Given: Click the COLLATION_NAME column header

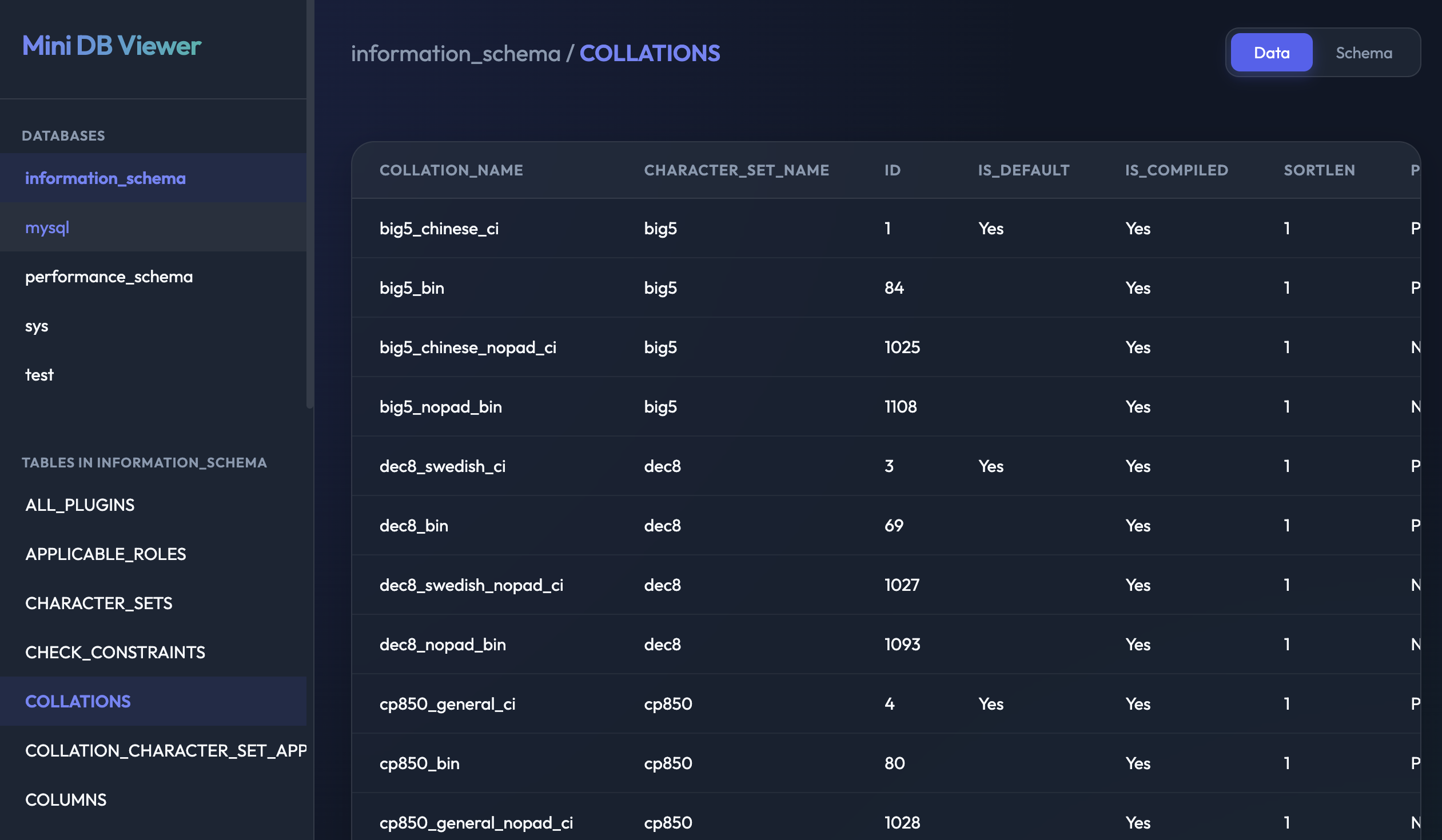Looking at the screenshot, I should pos(451,170).
